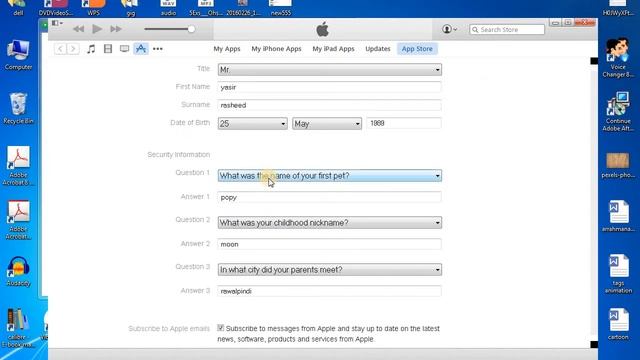Launch Audacity from the desktop
Image resolution: width=640 pixels, height=360 pixels.
(18, 271)
